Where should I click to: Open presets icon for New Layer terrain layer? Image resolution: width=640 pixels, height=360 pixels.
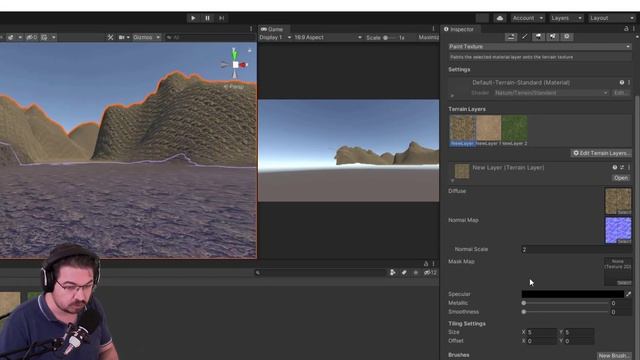tap(622, 167)
